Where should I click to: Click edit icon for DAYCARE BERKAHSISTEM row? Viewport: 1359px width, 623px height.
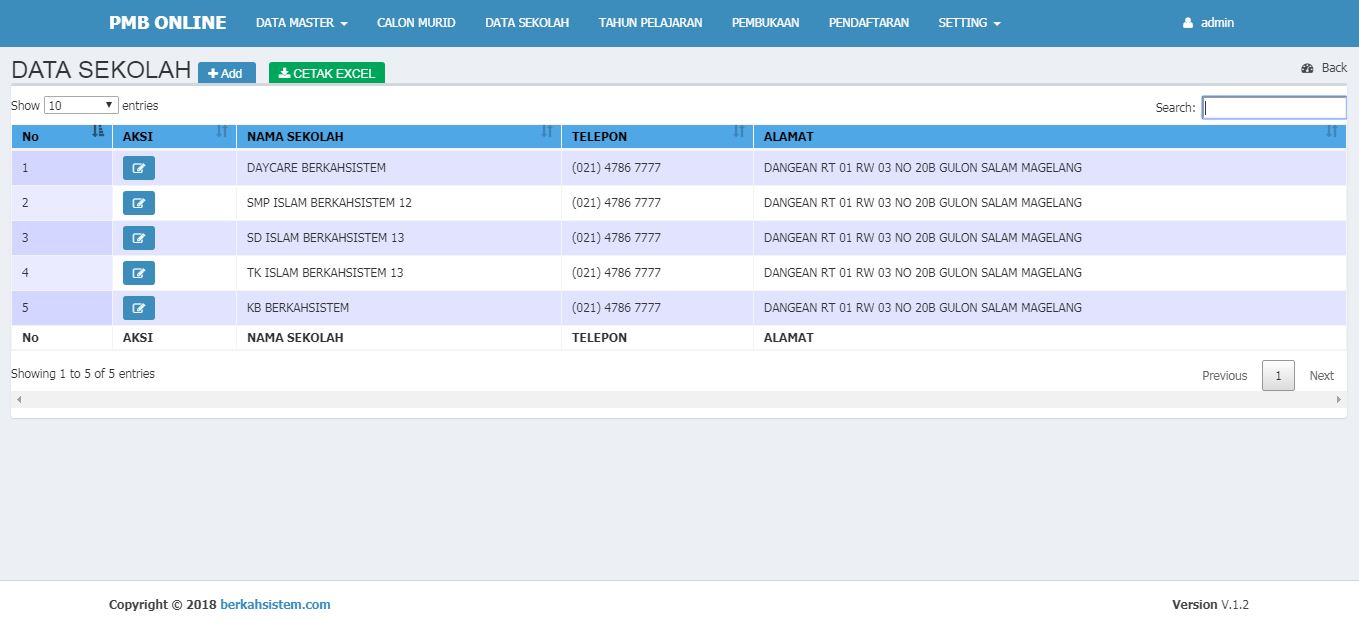(x=138, y=168)
